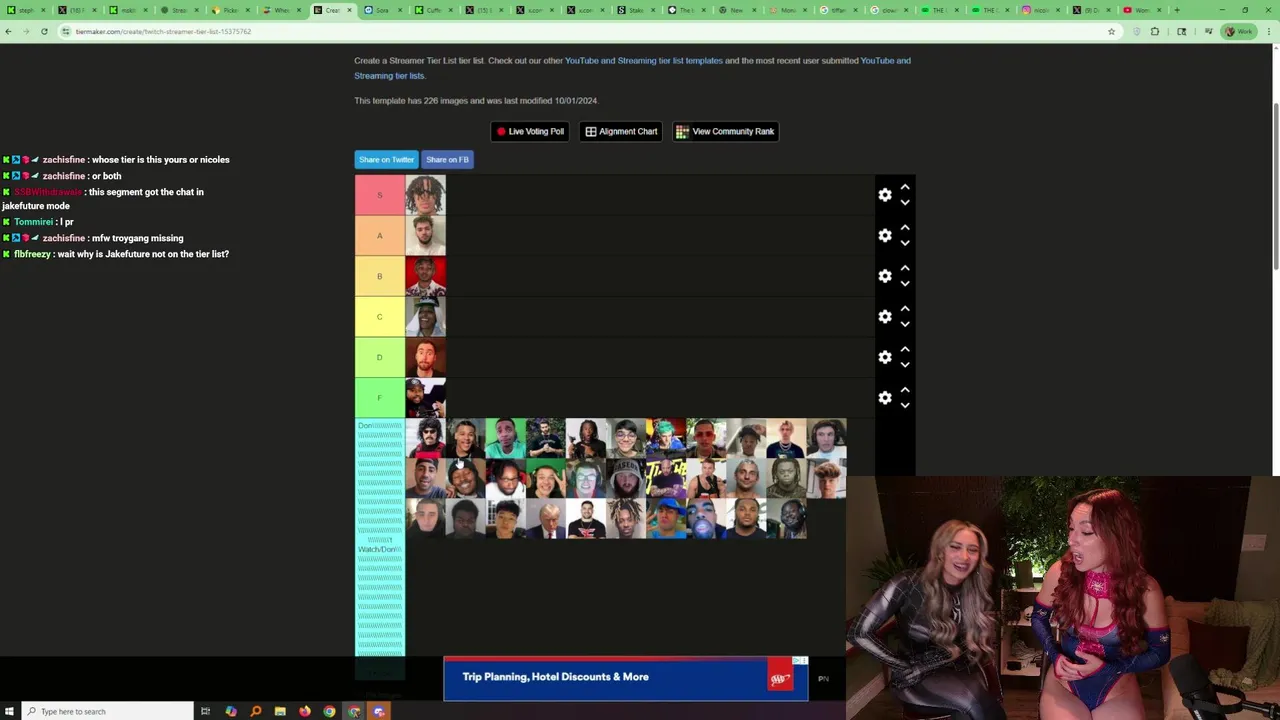Image resolution: width=1280 pixels, height=720 pixels.
Task: Open browser extensions puzzle icon
Action: pos(1155,31)
